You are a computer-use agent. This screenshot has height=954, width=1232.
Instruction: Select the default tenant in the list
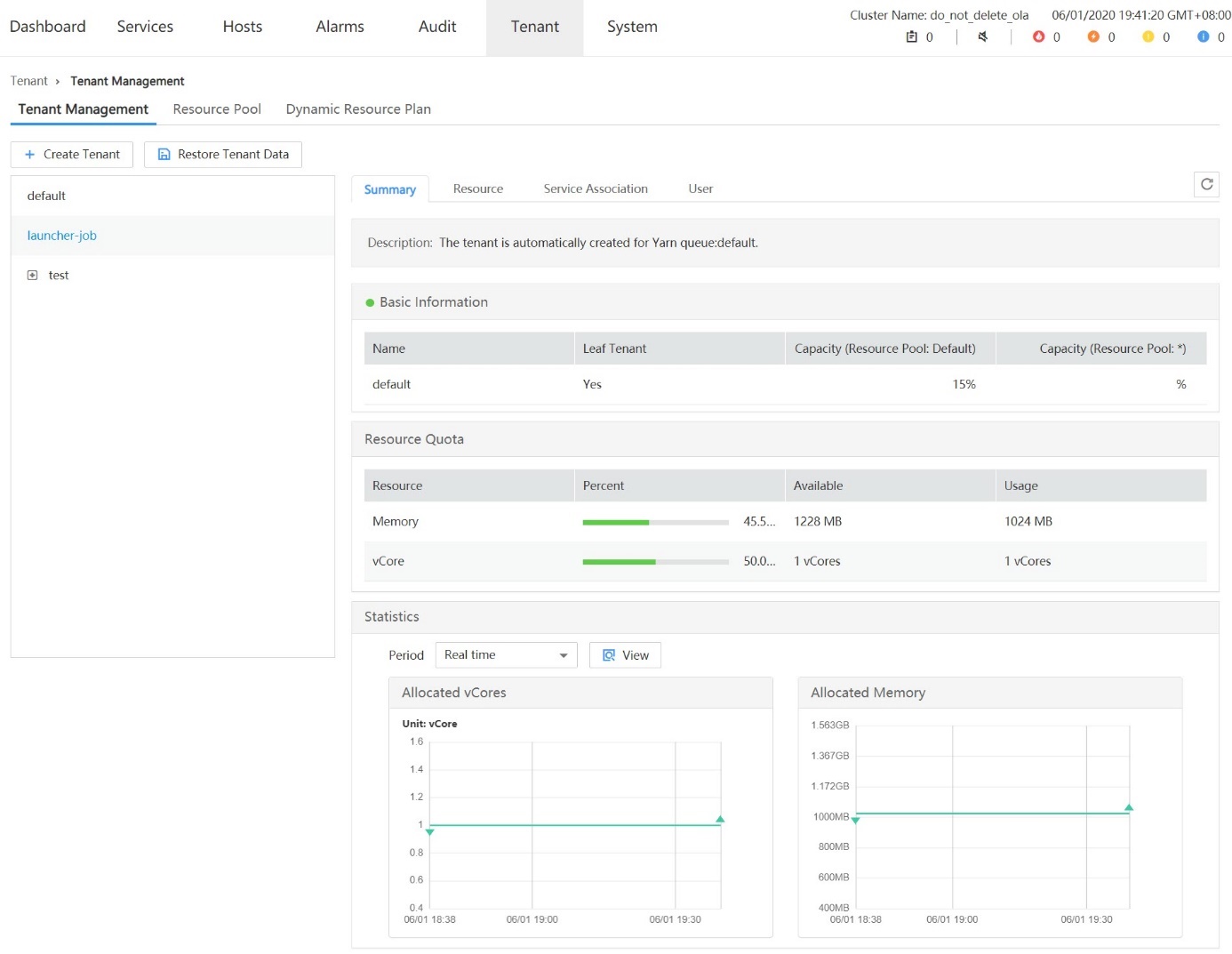coord(172,196)
